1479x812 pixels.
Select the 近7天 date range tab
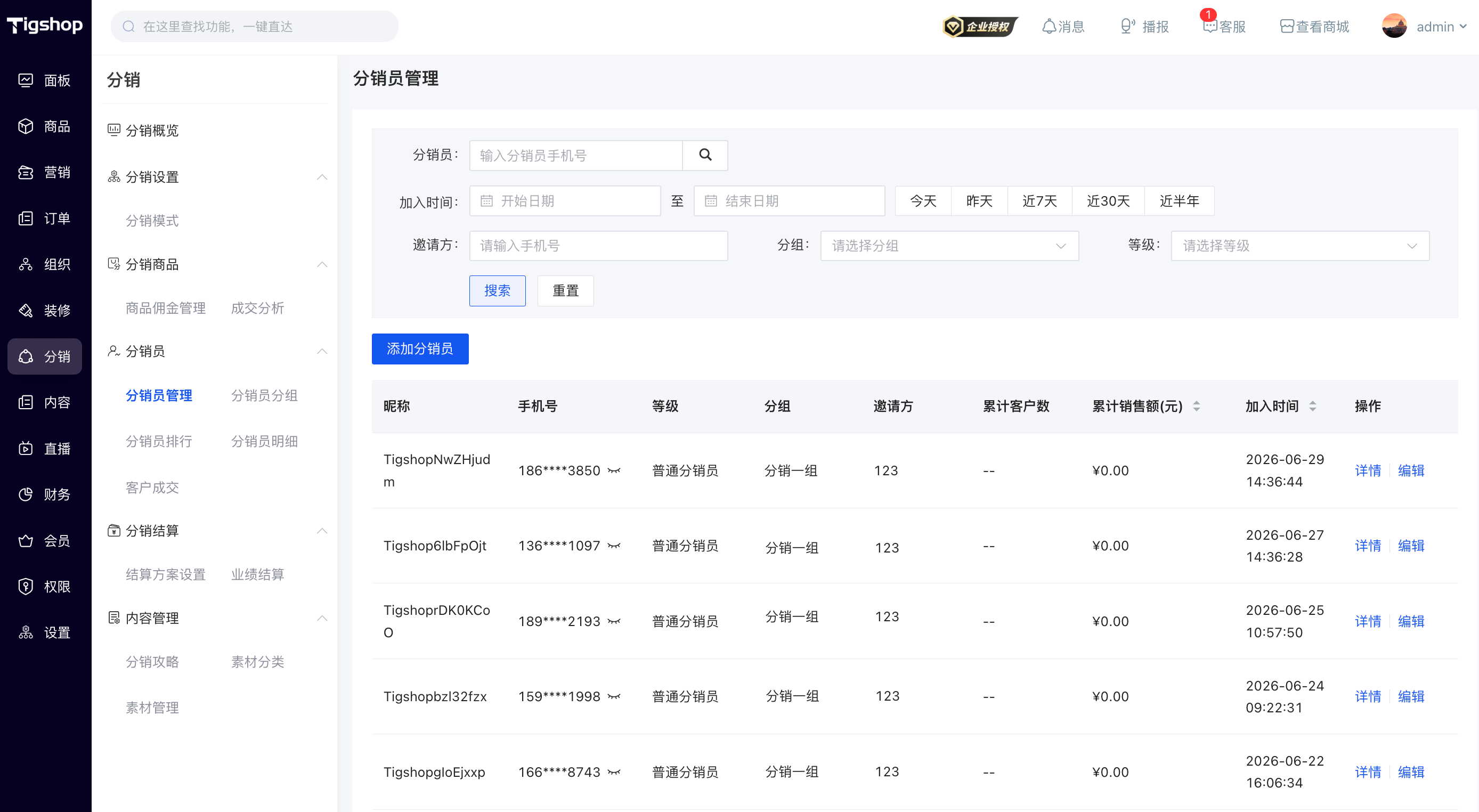click(x=1039, y=201)
